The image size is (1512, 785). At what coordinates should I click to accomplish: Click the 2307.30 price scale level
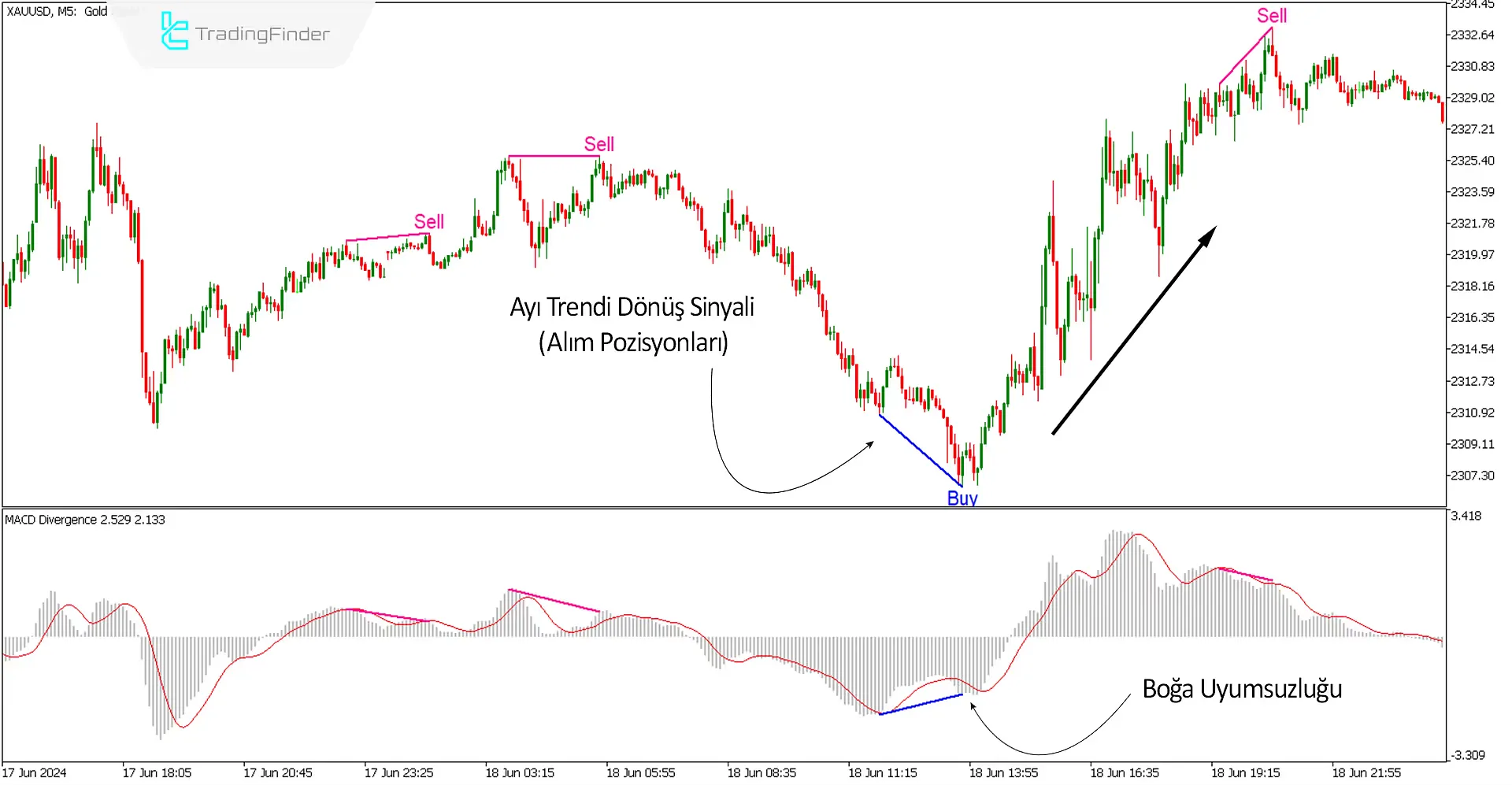[1472, 476]
